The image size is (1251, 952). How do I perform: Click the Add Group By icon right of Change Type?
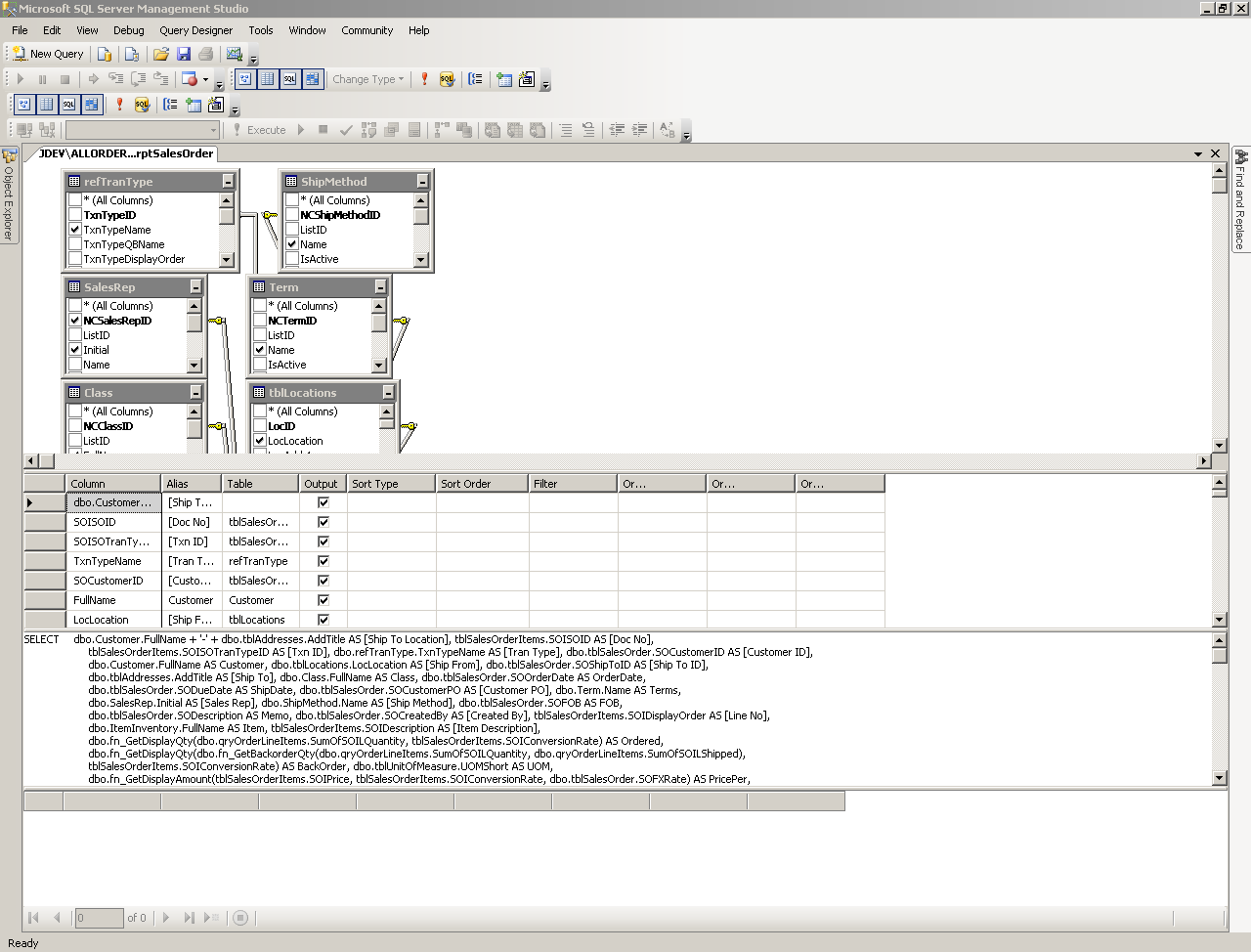tap(475, 79)
